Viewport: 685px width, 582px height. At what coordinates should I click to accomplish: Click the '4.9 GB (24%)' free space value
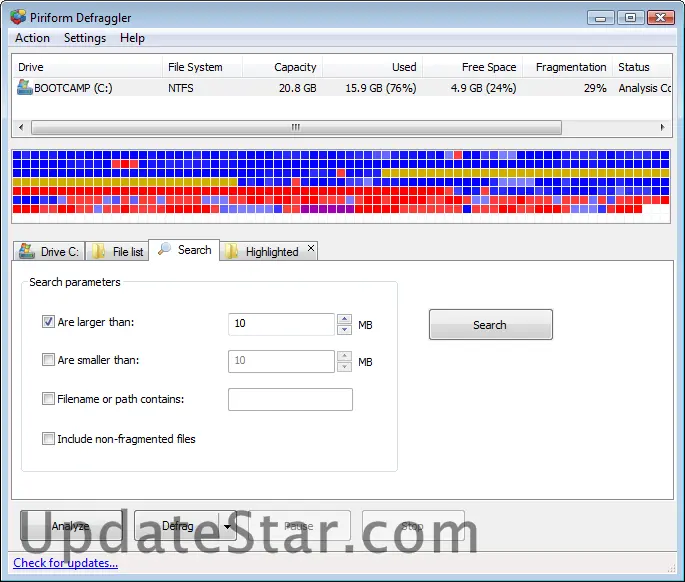[x=483, y=88]
